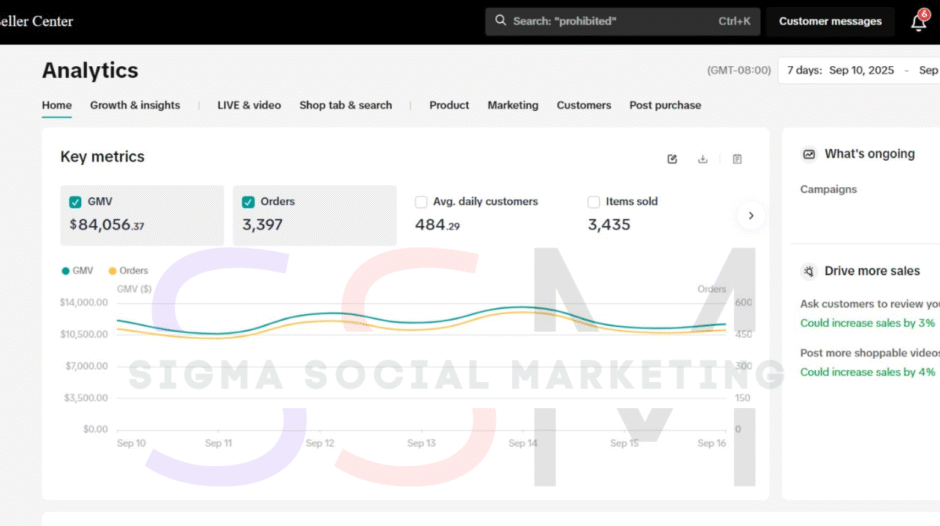Go to the Post purchase tab
Screen dimensions: 940x526
tap(665, 105)
